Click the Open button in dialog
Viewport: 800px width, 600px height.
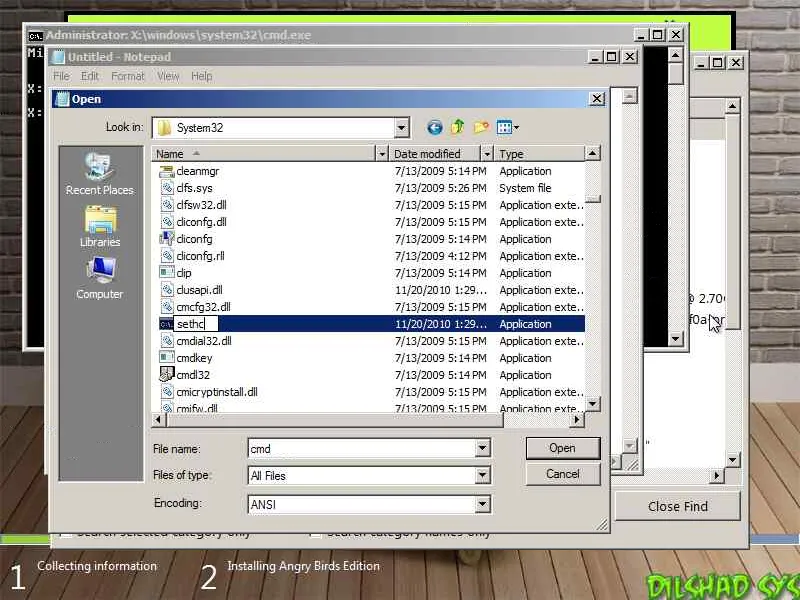coord(563,448)
